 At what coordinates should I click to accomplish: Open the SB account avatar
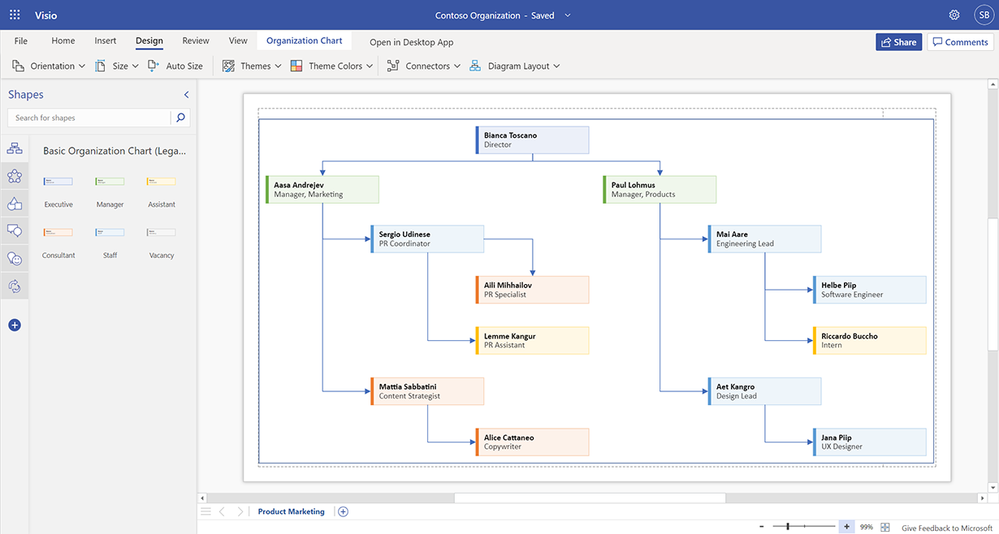click(x=984, y=15)
